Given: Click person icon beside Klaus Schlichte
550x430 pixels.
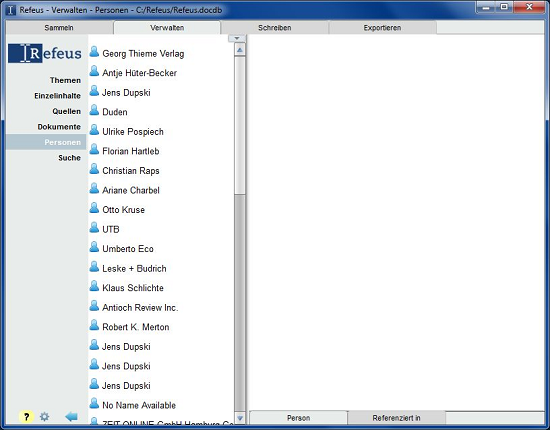Looking at the screenshot, I should click(x=94, y=287).
